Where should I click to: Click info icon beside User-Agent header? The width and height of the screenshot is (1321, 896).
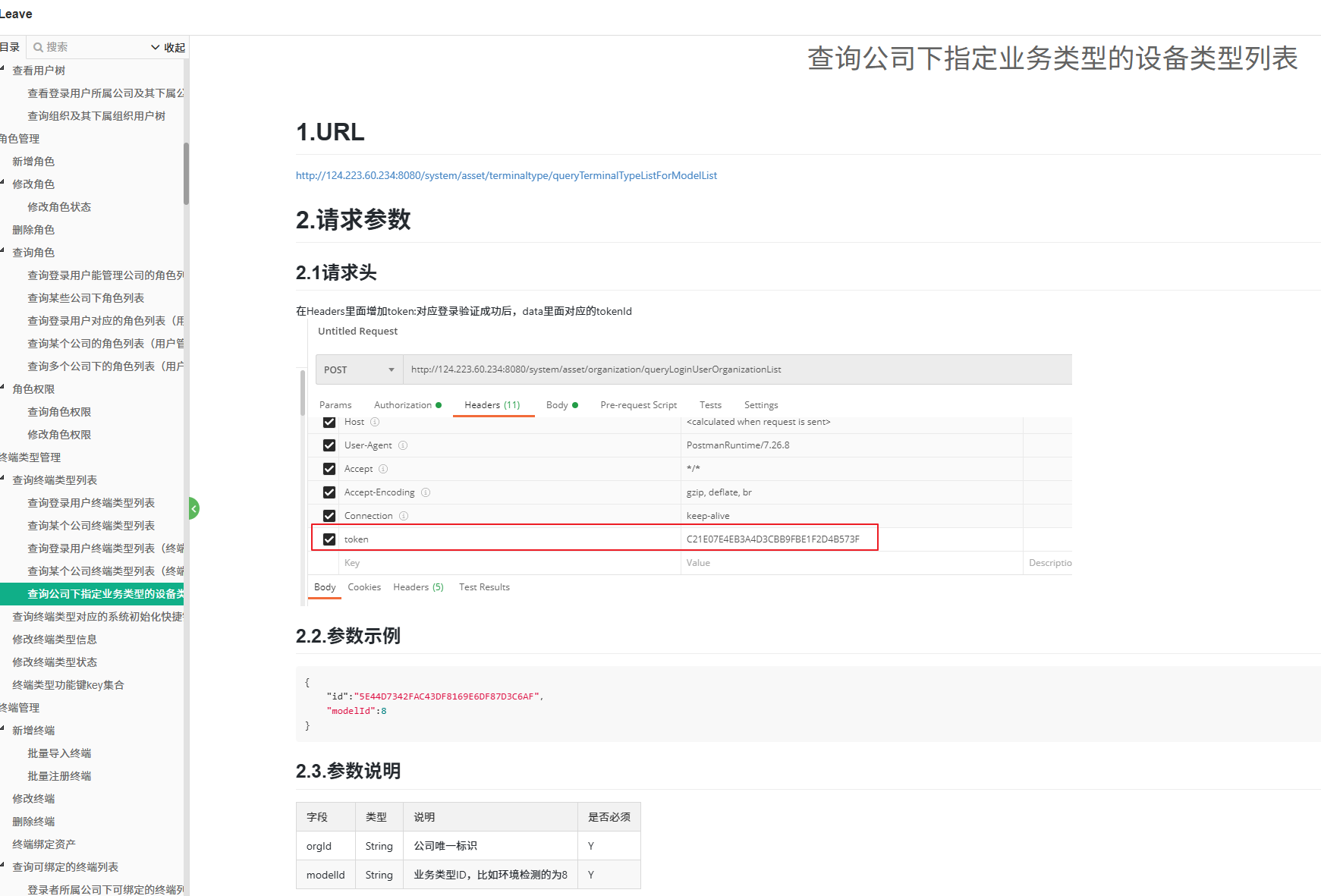coord(403,445)
